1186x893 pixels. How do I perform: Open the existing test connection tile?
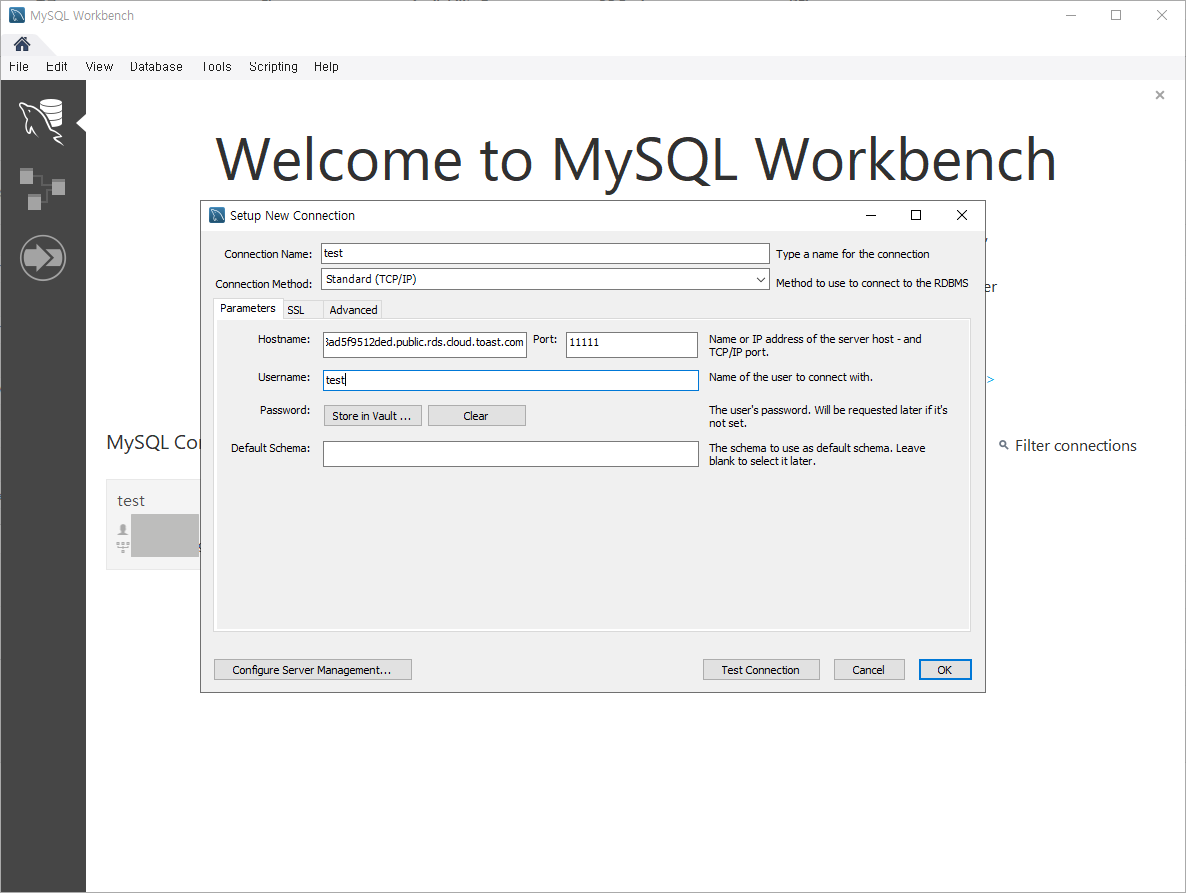click(x=153, y=524)
